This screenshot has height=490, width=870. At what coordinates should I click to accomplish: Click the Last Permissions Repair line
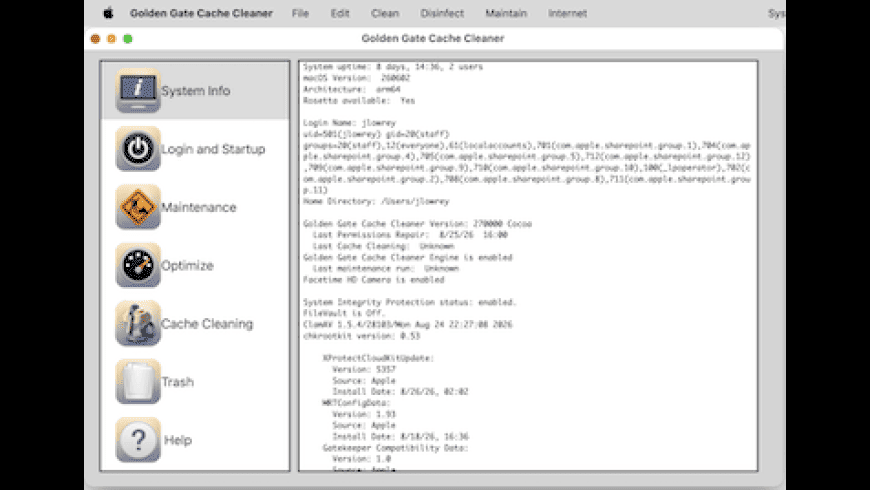point(410,235)
